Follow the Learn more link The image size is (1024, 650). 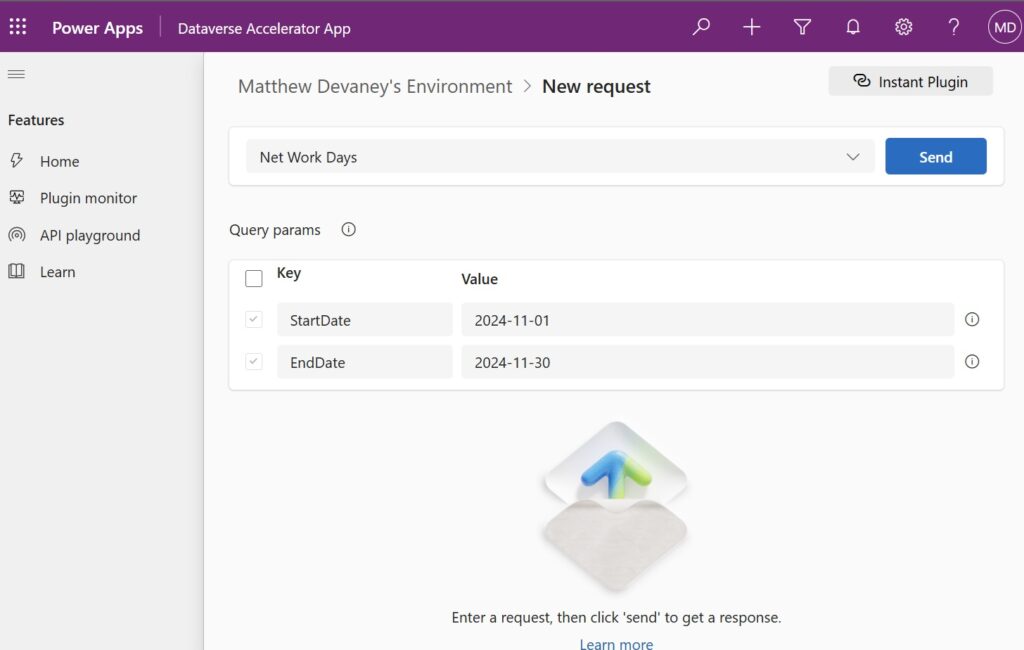click(616, 643)
